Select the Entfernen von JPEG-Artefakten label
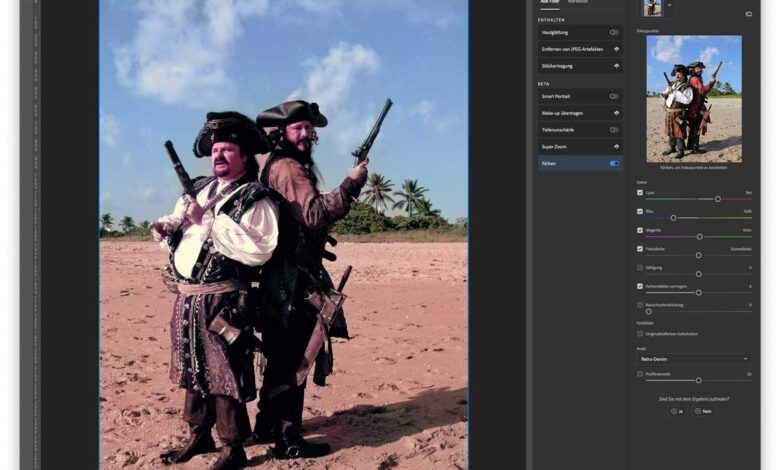The height and width of the screenshot is (470, 780). tap(573, 49)
